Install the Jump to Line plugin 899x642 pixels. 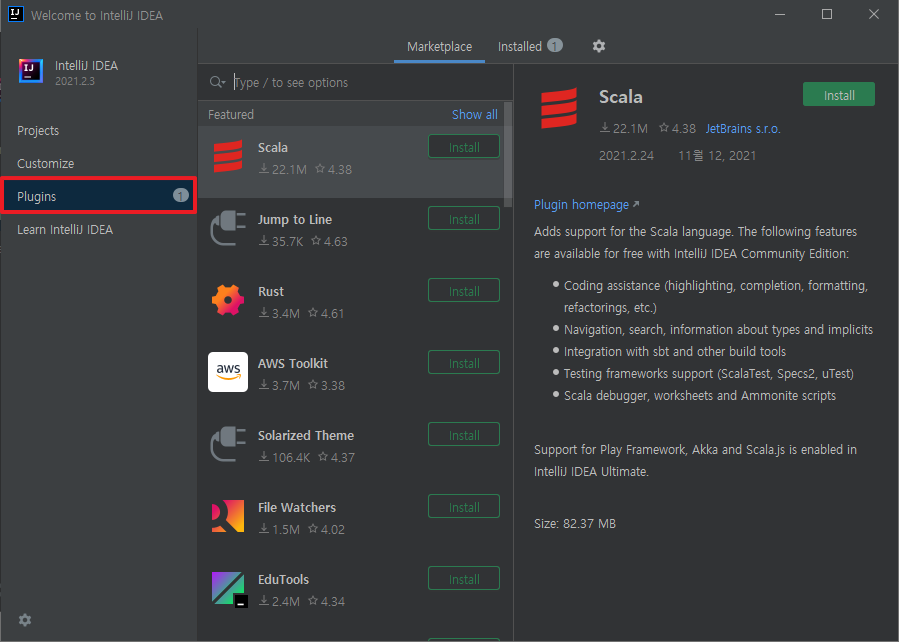pos(463,218)
